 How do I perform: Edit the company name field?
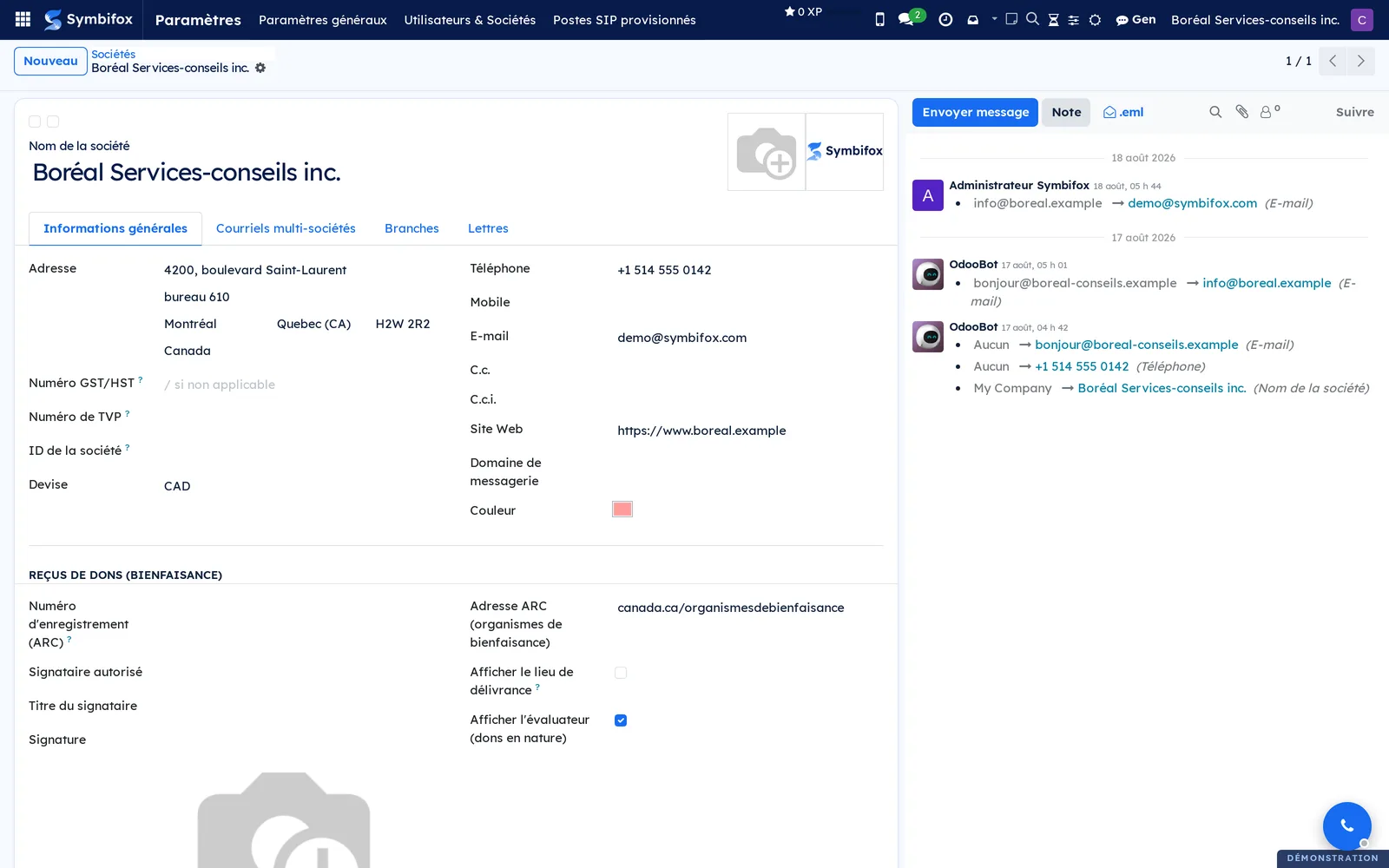coord(373,172)
